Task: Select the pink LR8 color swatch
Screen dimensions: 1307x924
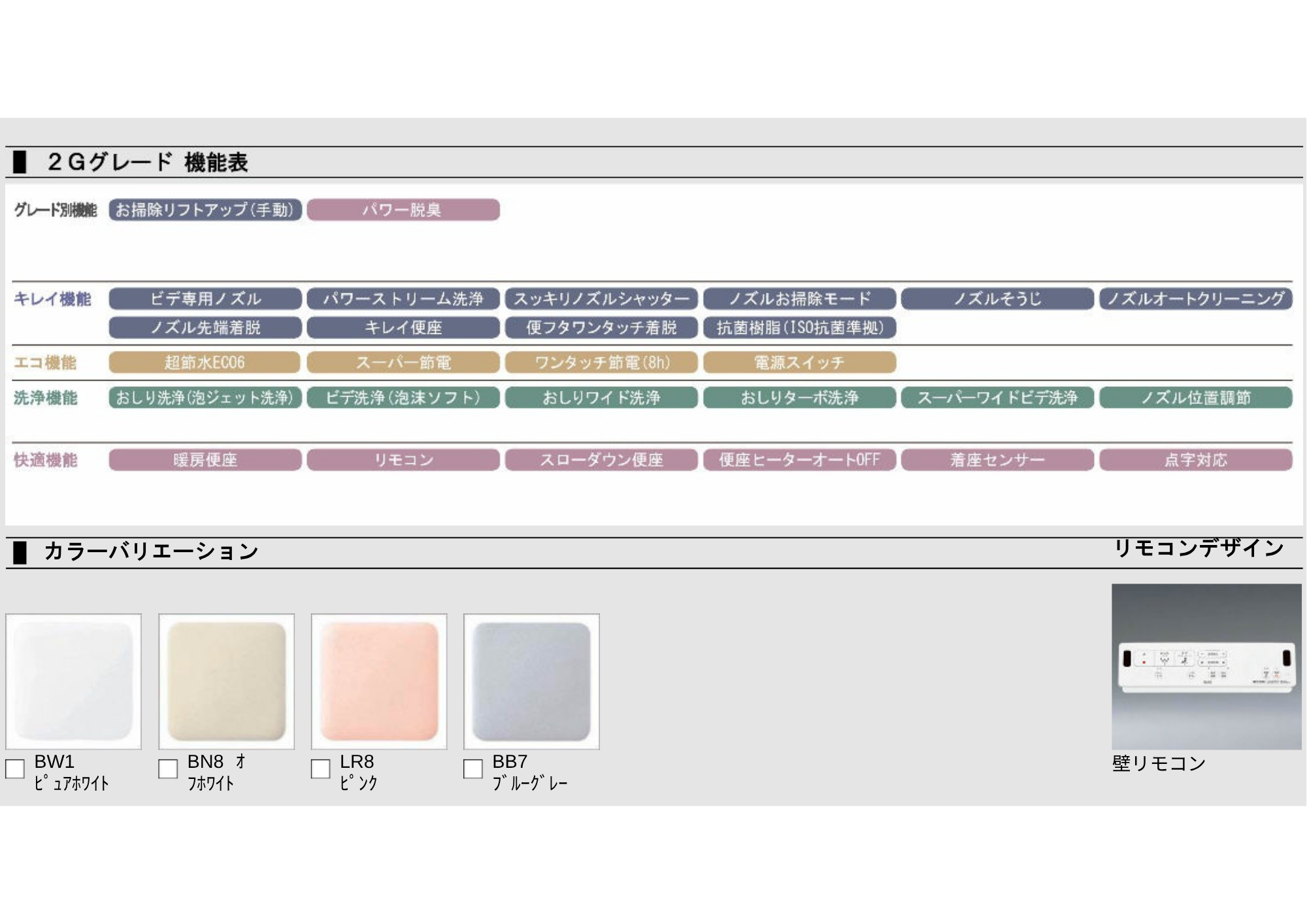Action: coord(379,682)
